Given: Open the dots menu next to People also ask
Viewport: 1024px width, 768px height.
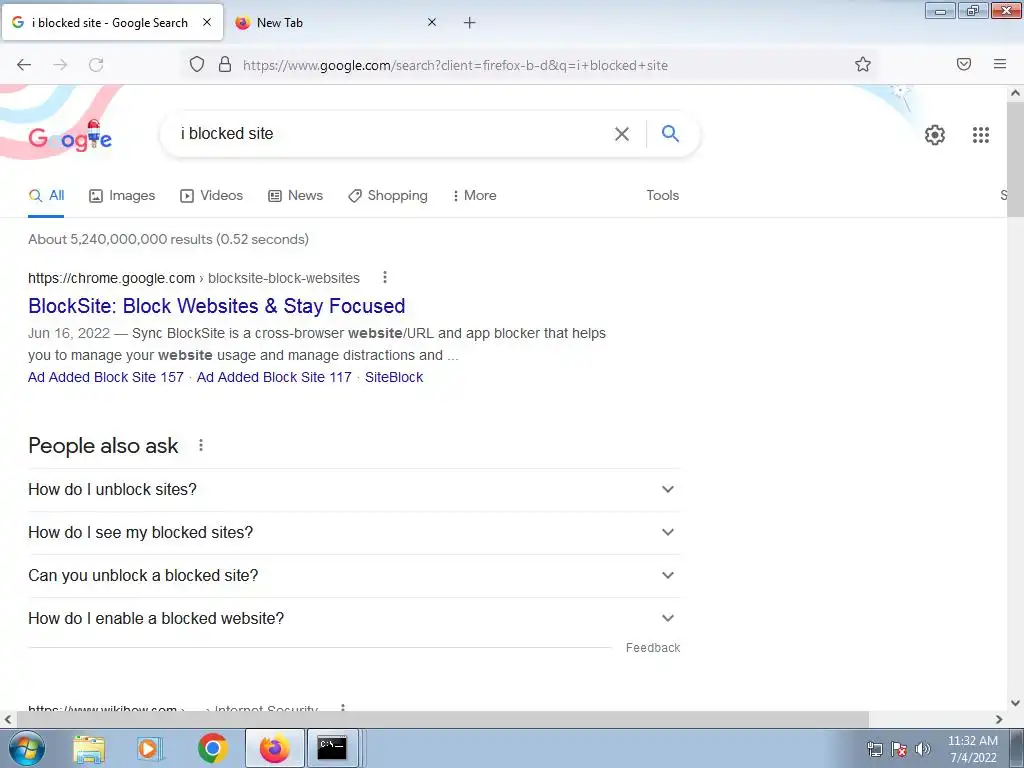Looking at the screenshot, I should 200,445.
